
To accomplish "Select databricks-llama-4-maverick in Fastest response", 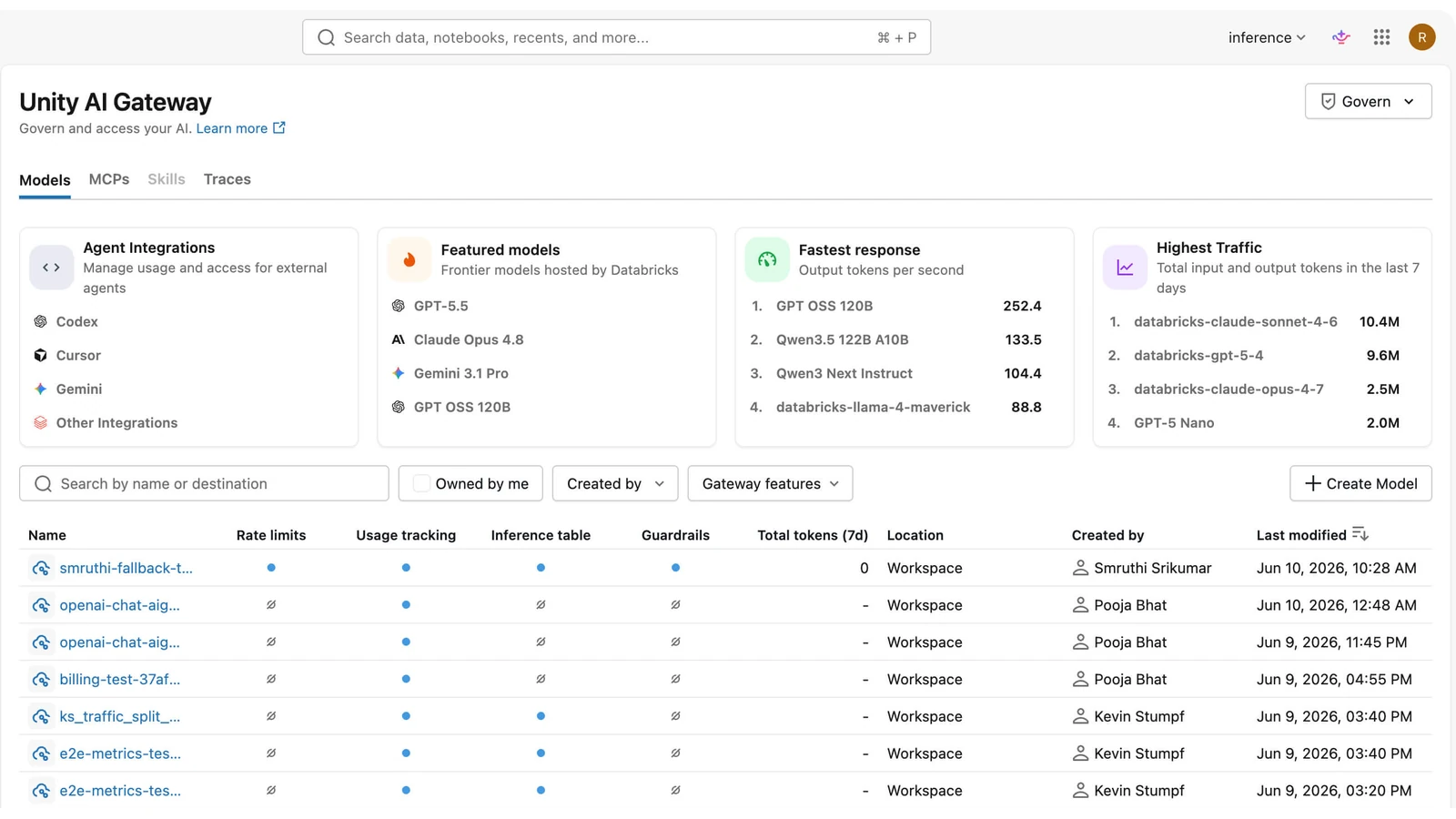I will coord(873,408).
